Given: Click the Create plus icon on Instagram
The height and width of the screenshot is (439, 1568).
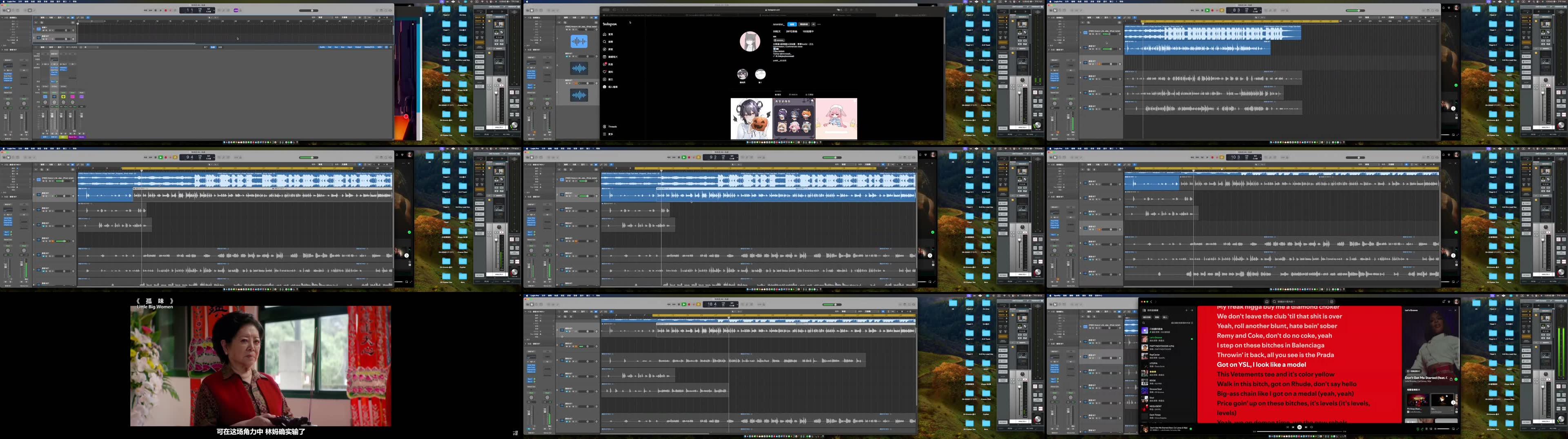Looking at the screenshot, I should [x=605, y=80].
